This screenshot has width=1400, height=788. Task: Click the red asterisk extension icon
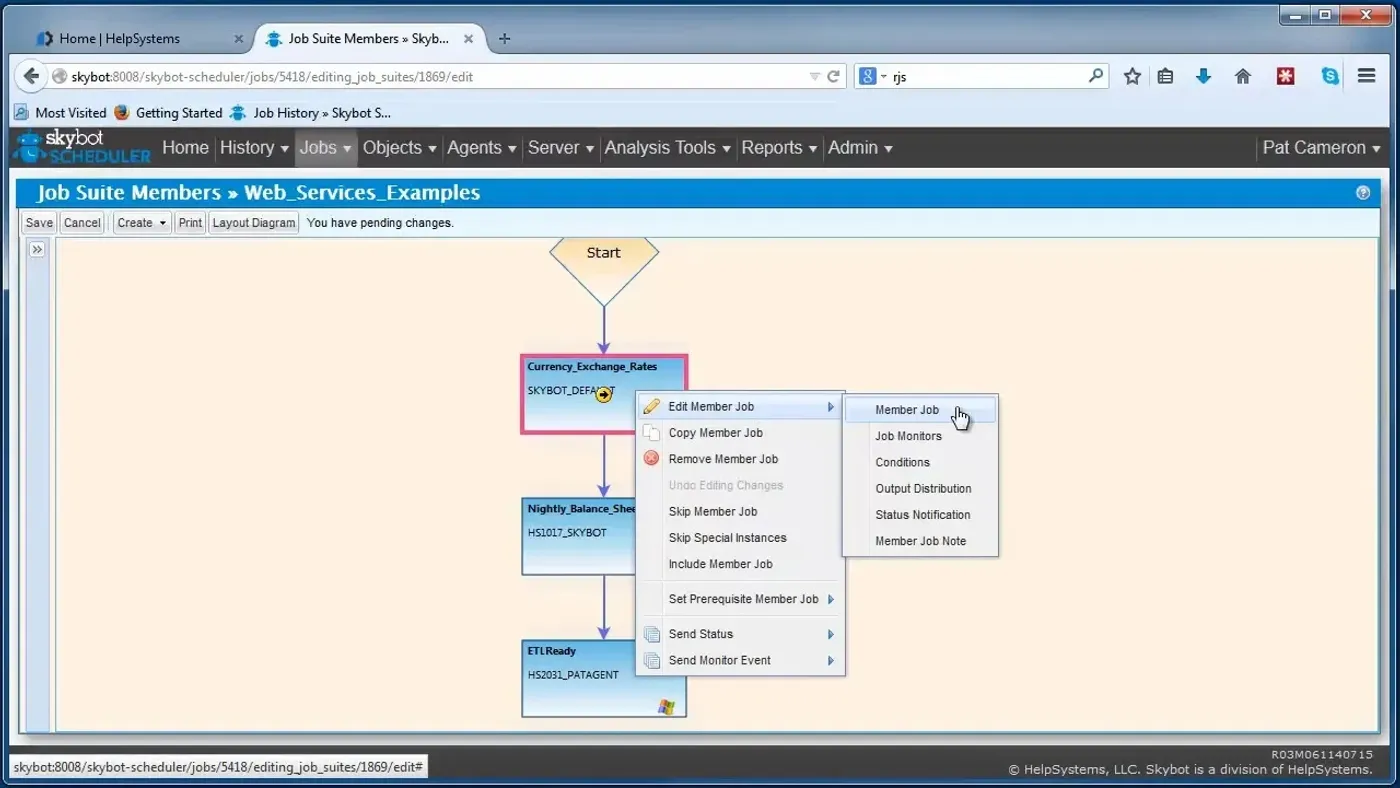point(1286,76)
